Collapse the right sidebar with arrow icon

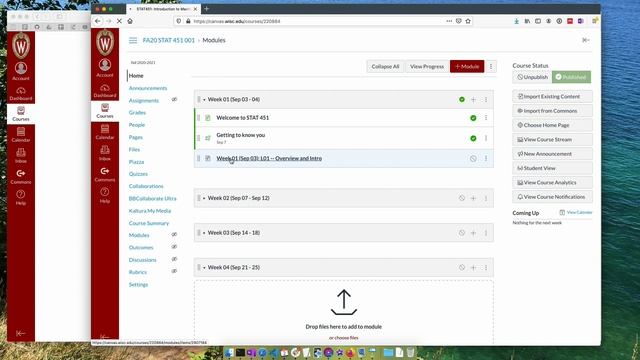(586, 40)
